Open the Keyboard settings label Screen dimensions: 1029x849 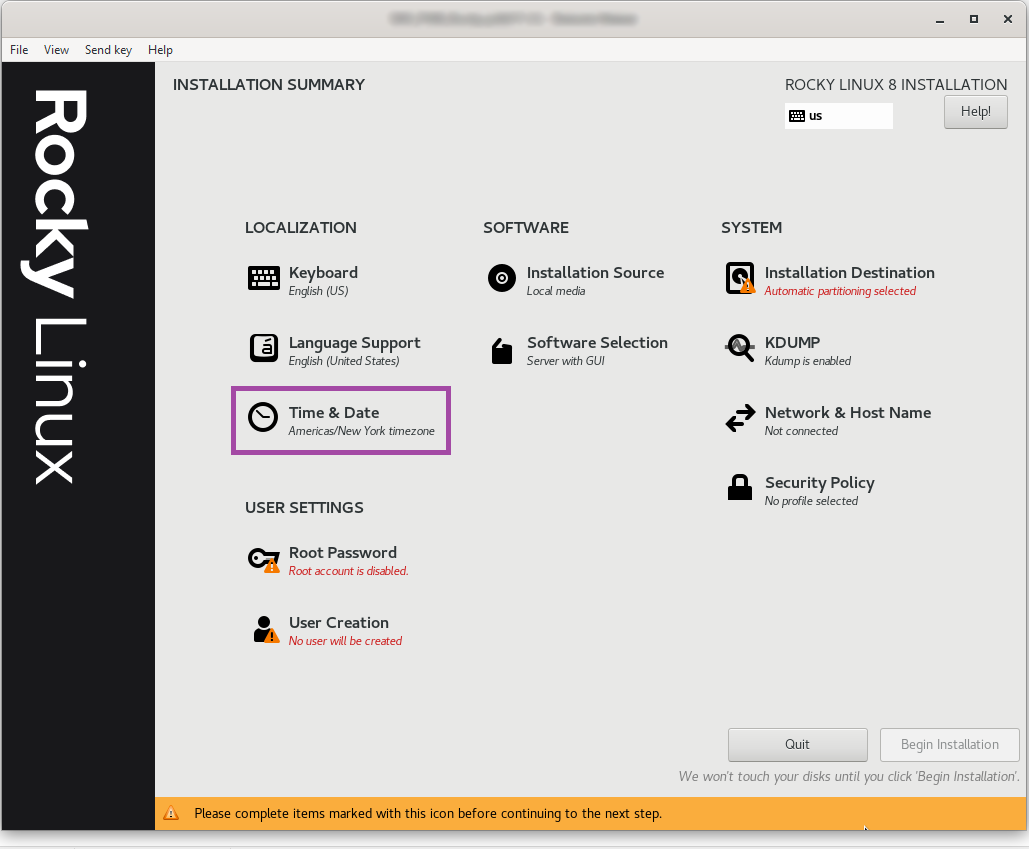pos(324,272)
